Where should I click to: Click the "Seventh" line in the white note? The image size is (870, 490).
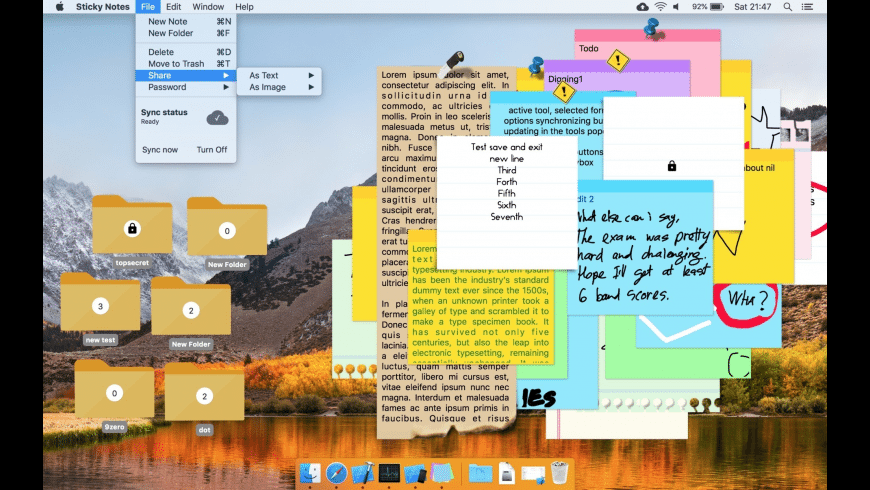[x=507, y=216]
